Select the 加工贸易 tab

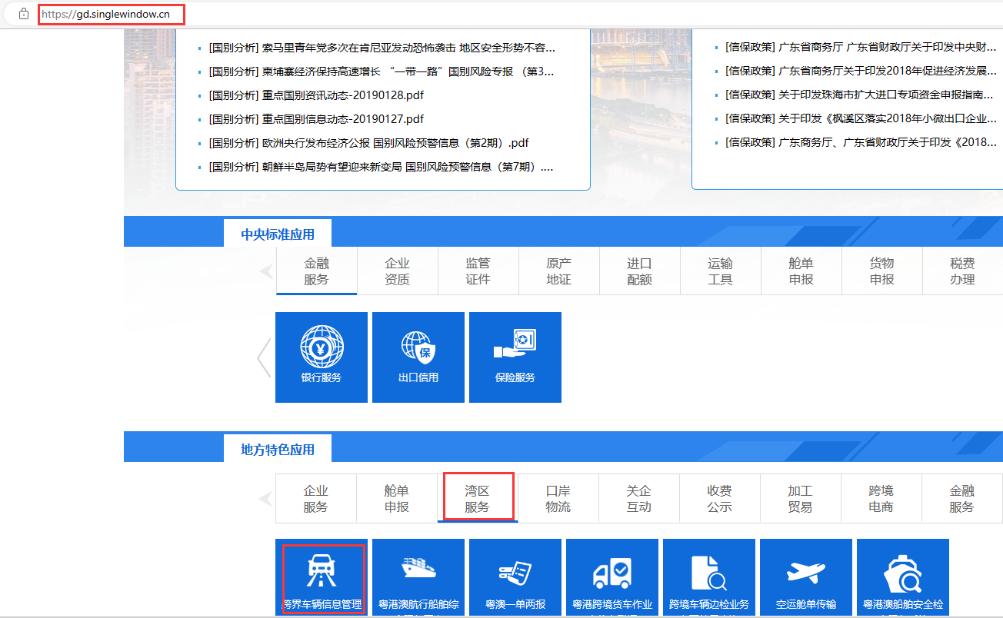[x=800, y=498]
